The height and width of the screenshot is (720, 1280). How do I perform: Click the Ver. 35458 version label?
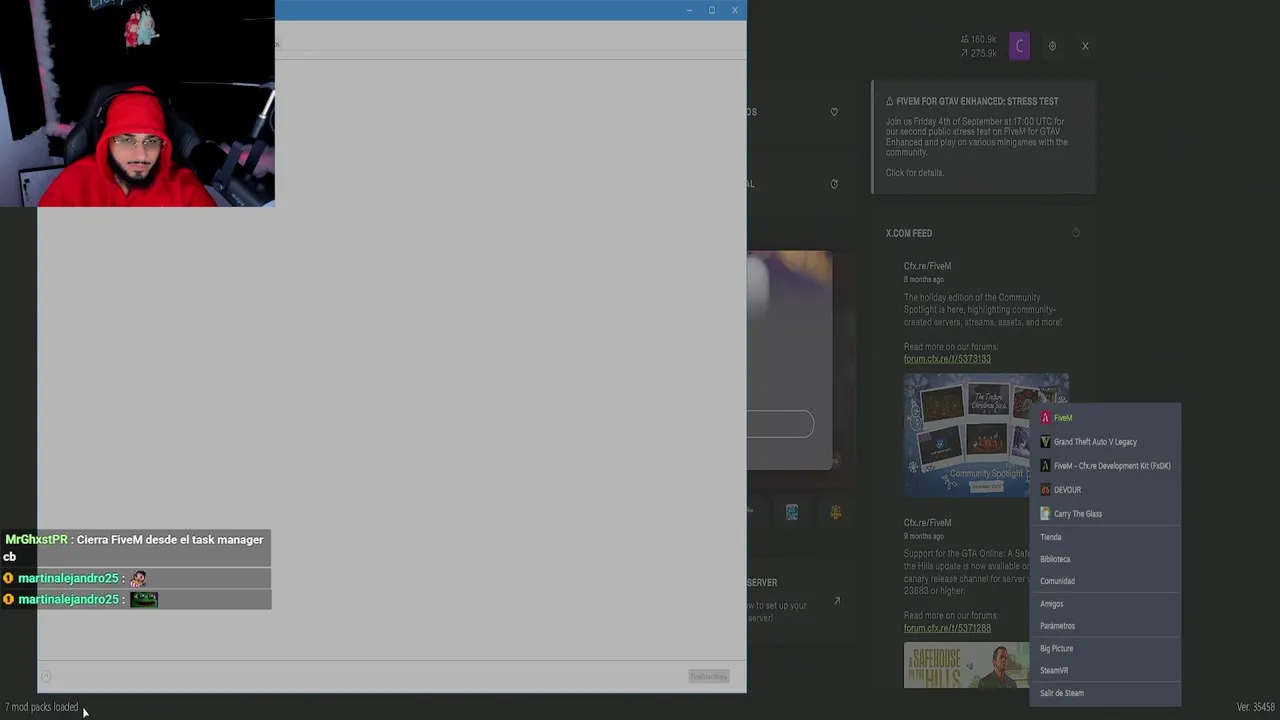point(1256,707)
